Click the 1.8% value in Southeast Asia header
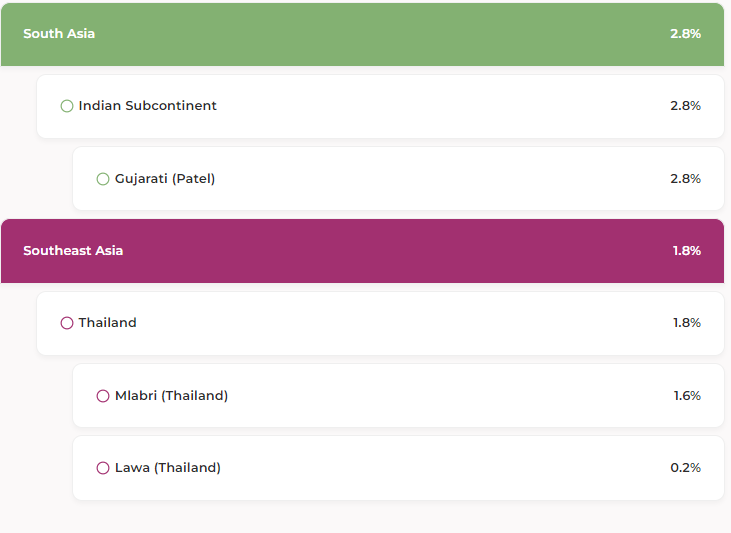This screenshot has width=731, height=533. point(686,251)
